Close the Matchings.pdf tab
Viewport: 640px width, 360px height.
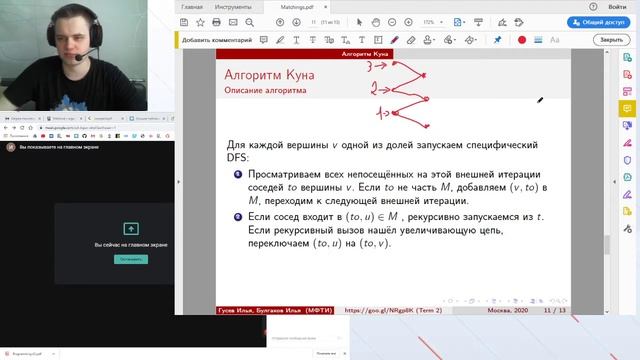point(325,7)
